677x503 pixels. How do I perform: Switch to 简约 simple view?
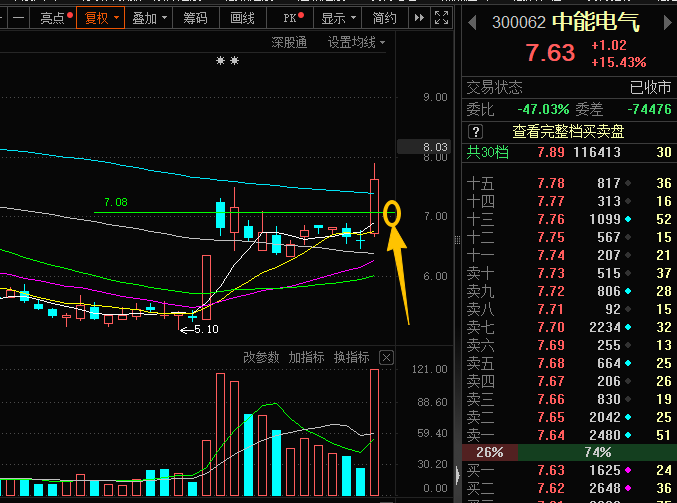(x=384, y=18)
